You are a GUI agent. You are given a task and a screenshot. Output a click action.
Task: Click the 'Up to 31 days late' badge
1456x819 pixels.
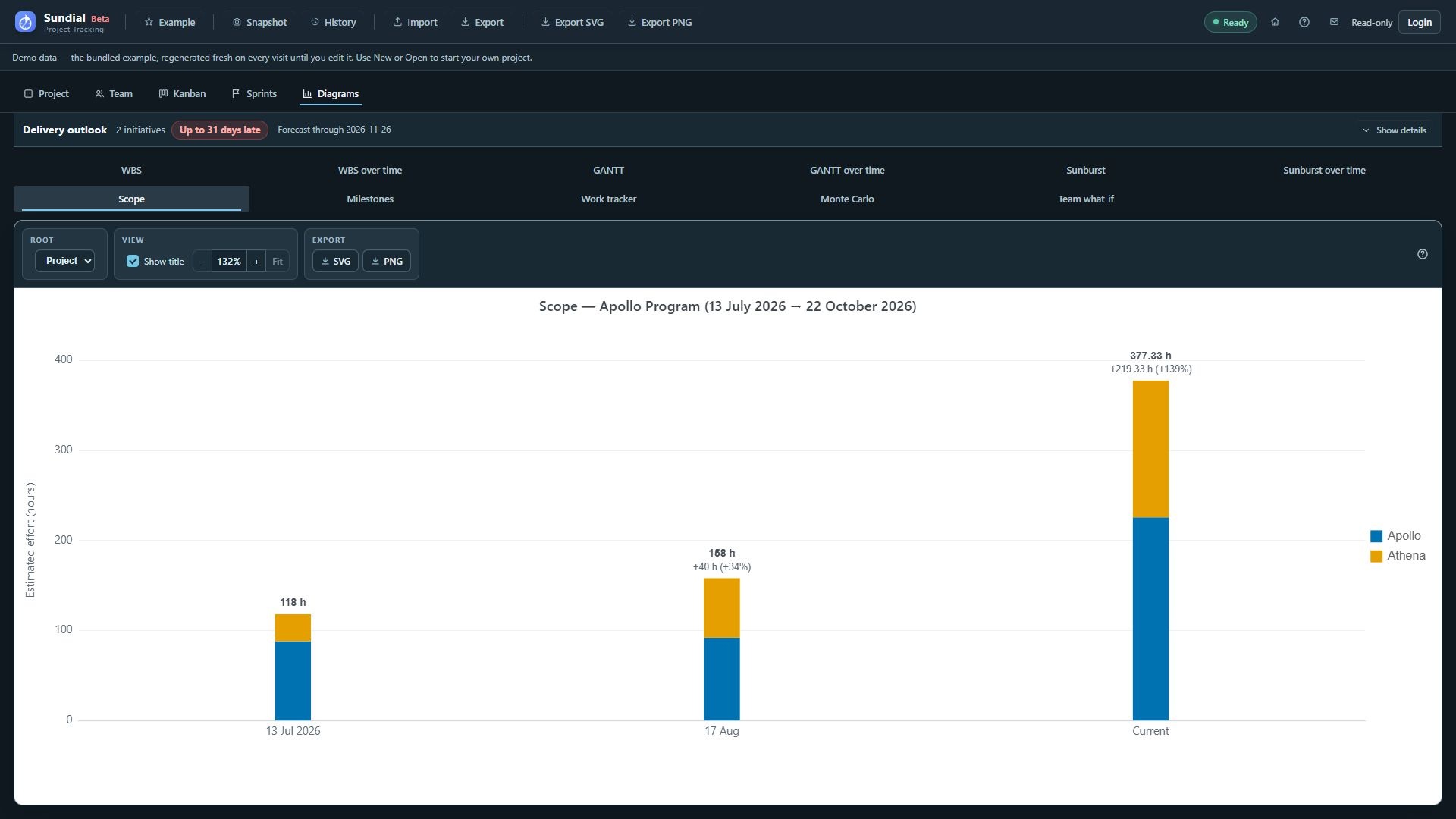220,130
